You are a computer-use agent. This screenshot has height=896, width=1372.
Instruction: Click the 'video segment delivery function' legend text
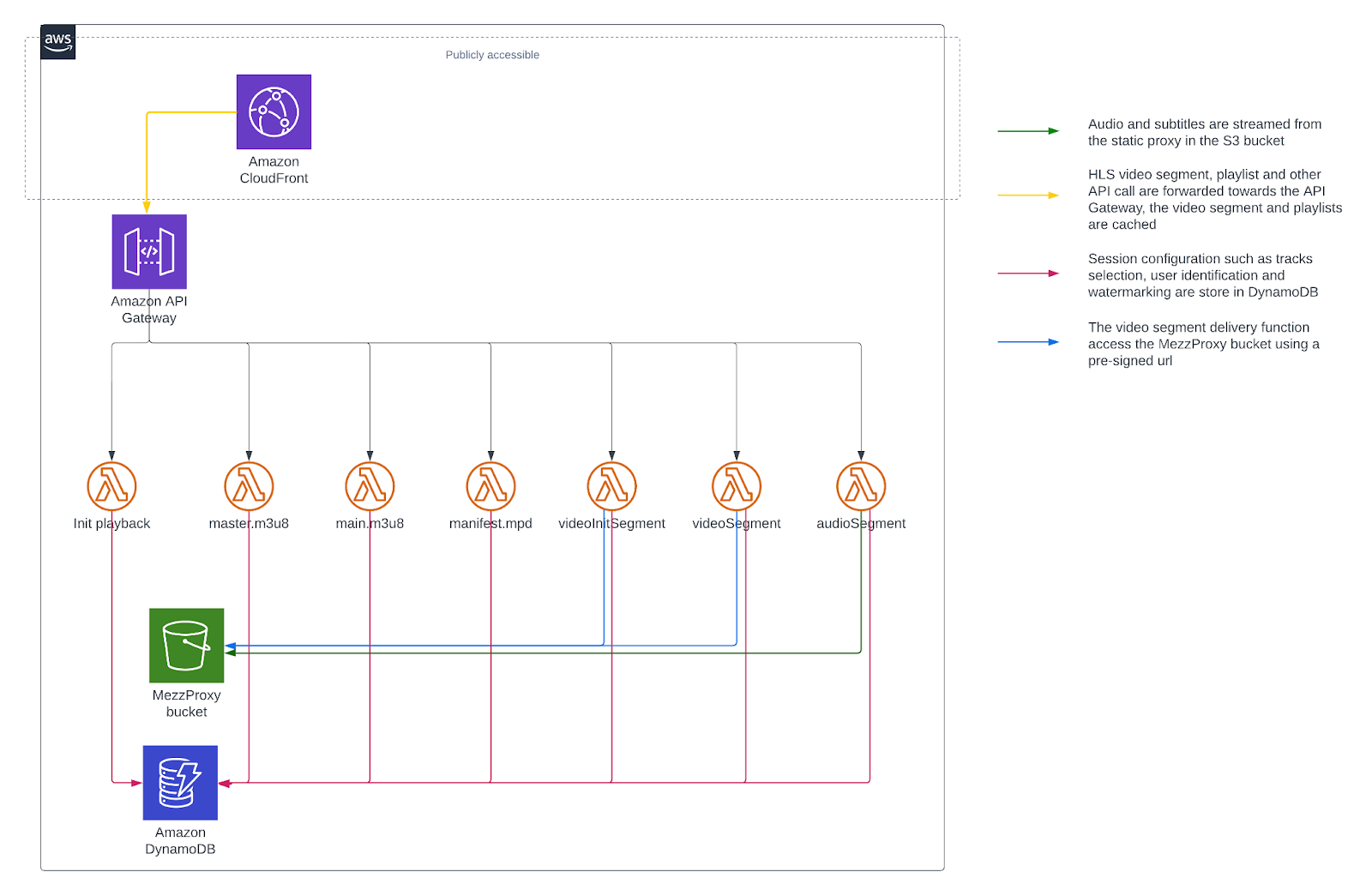[1203, 344]
